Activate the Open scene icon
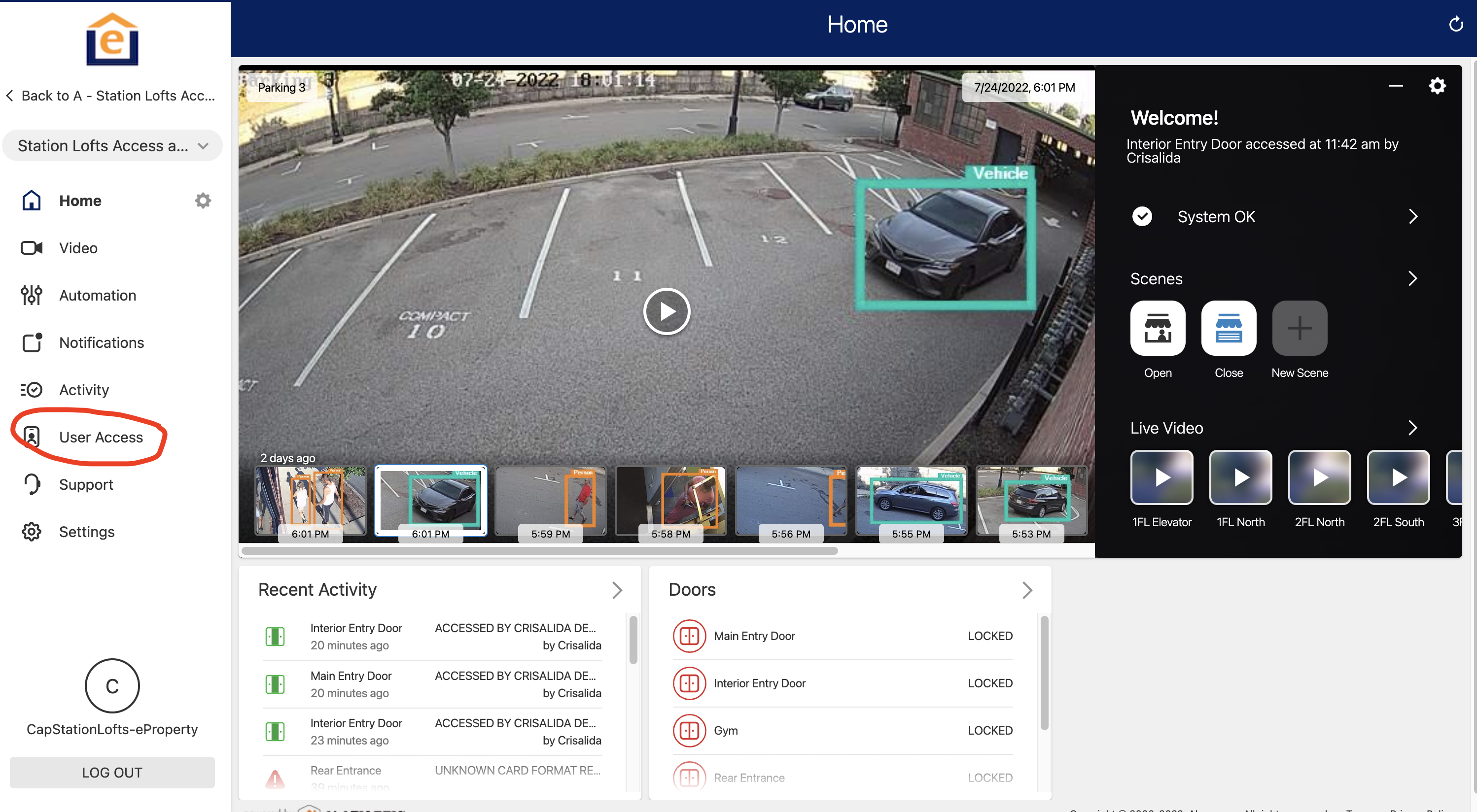This screenshot has height=812, width=1477. 1157,328
